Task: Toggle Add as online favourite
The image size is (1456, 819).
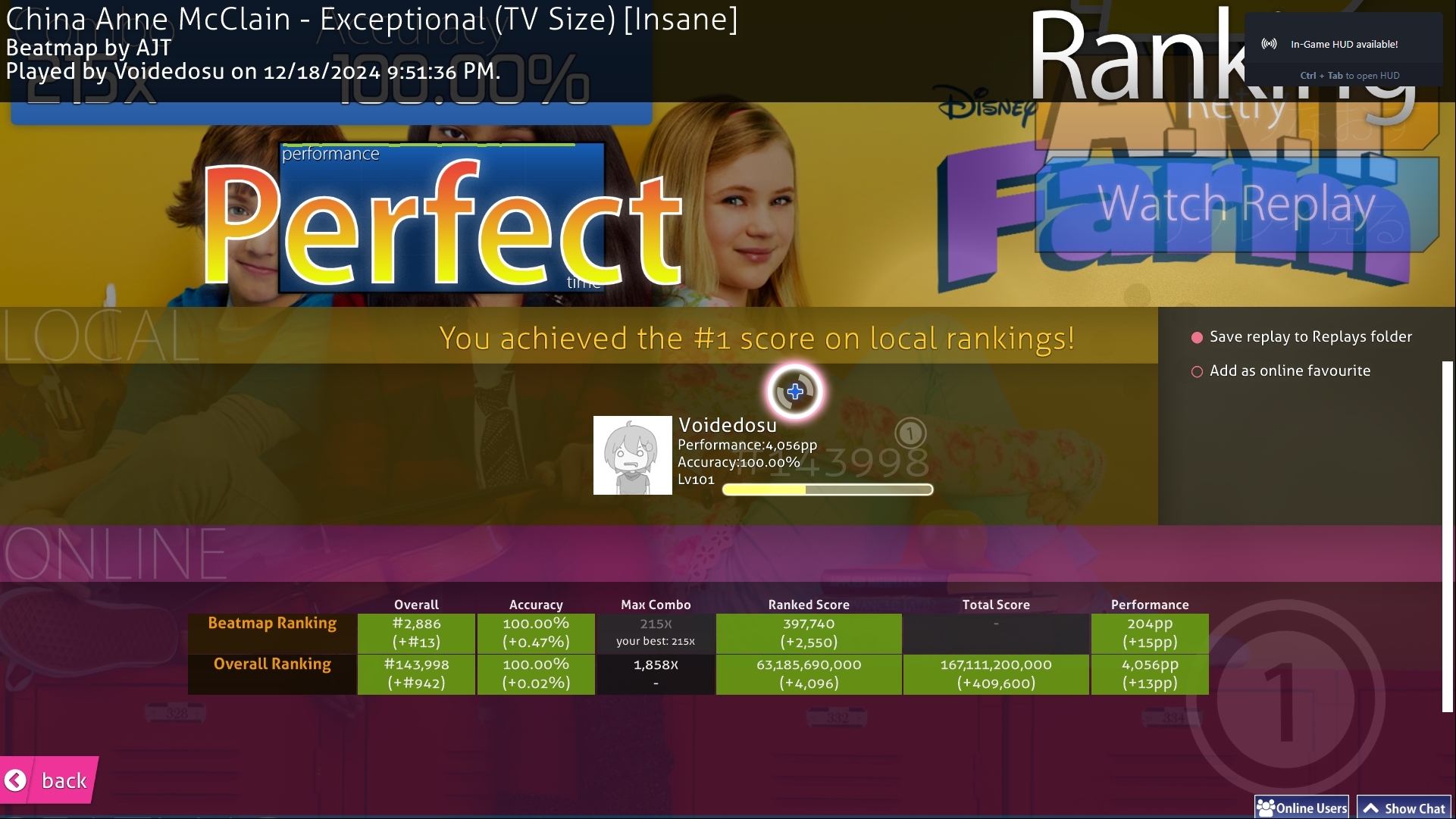Action: (1281, 370)
